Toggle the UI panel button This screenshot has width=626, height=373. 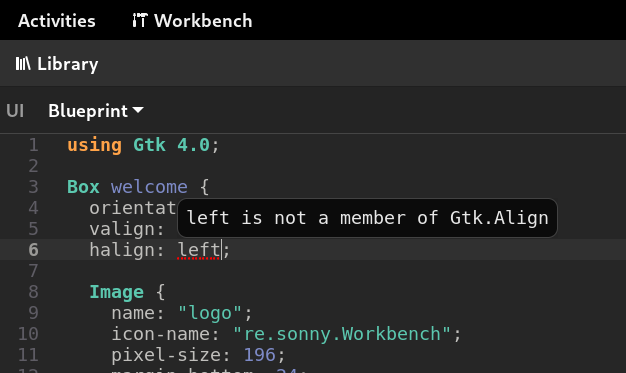click(15, 111)
